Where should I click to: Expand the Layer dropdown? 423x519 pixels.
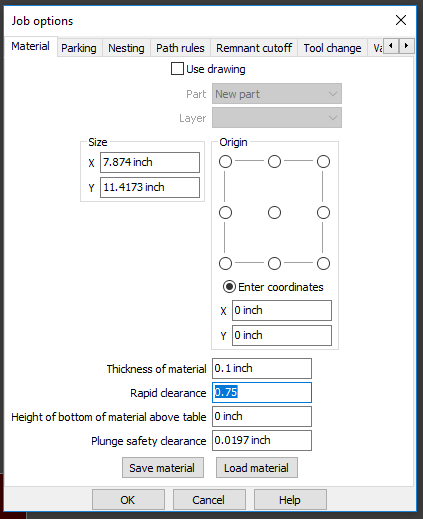[277, 118]
